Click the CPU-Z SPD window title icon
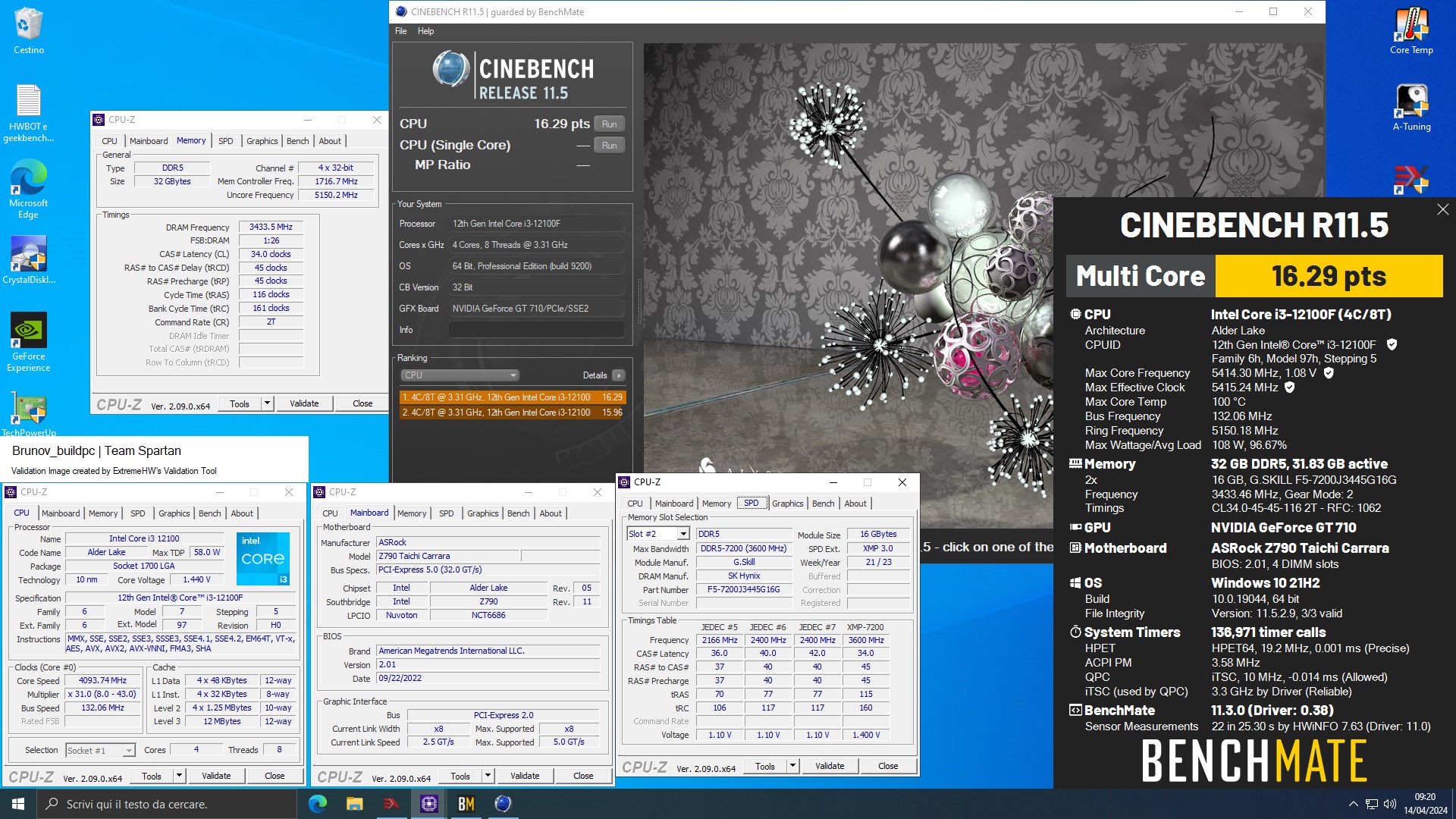 click(625, 482)
